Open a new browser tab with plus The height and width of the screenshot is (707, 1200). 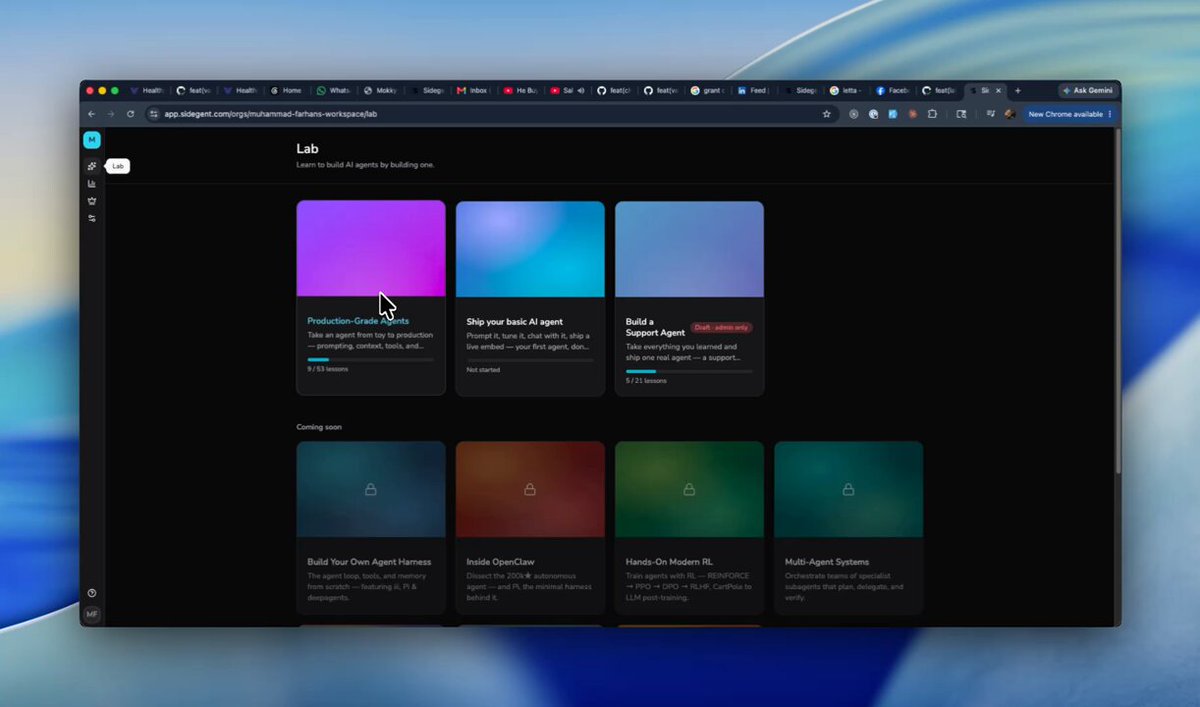pos(1018,90)
